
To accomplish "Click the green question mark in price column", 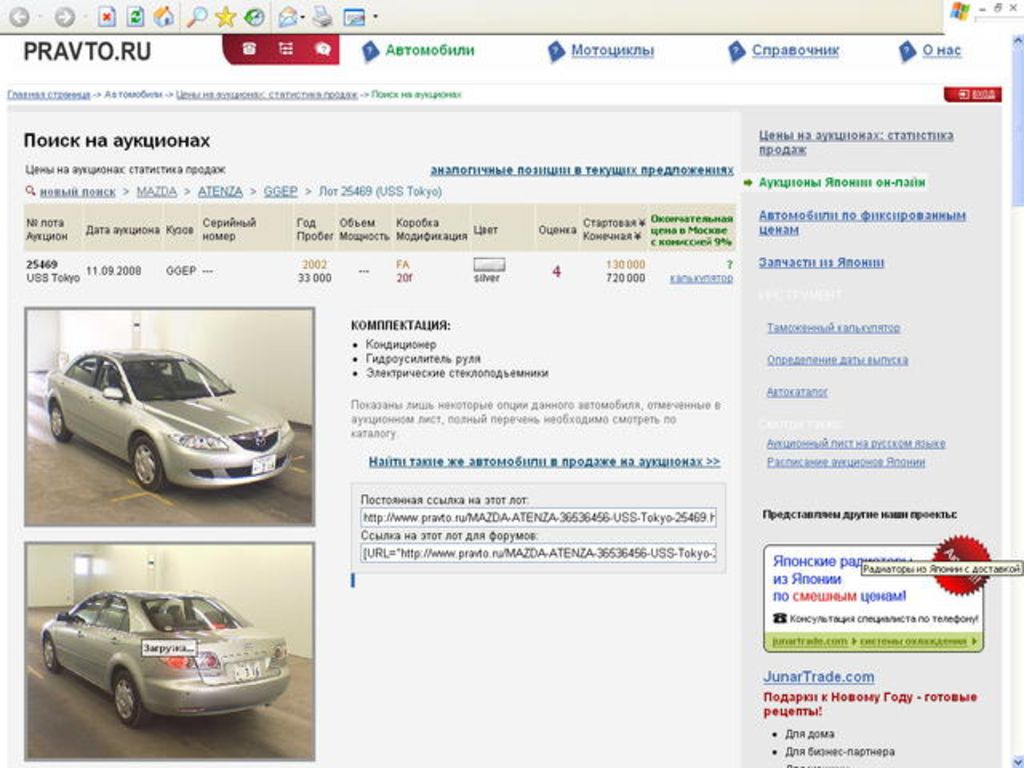I will tap(729, 264).
